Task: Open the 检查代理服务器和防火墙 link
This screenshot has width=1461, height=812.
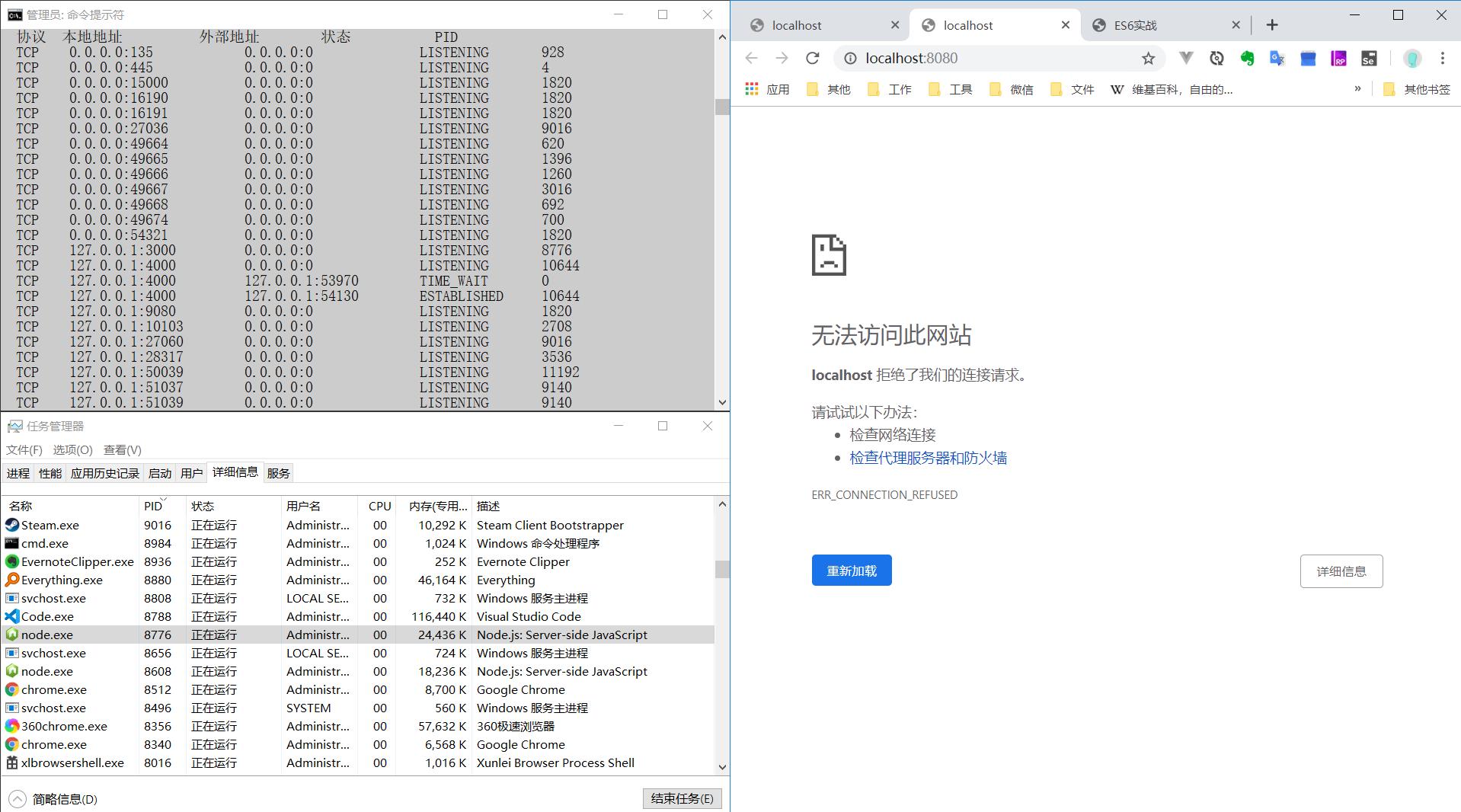Action: 929,458
